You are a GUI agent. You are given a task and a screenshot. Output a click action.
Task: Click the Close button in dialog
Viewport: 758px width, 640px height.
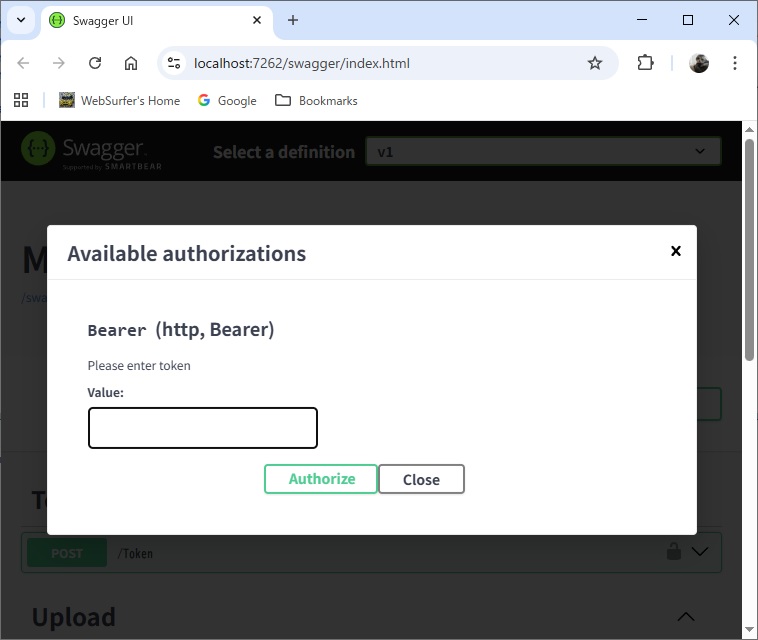[422, 479]
